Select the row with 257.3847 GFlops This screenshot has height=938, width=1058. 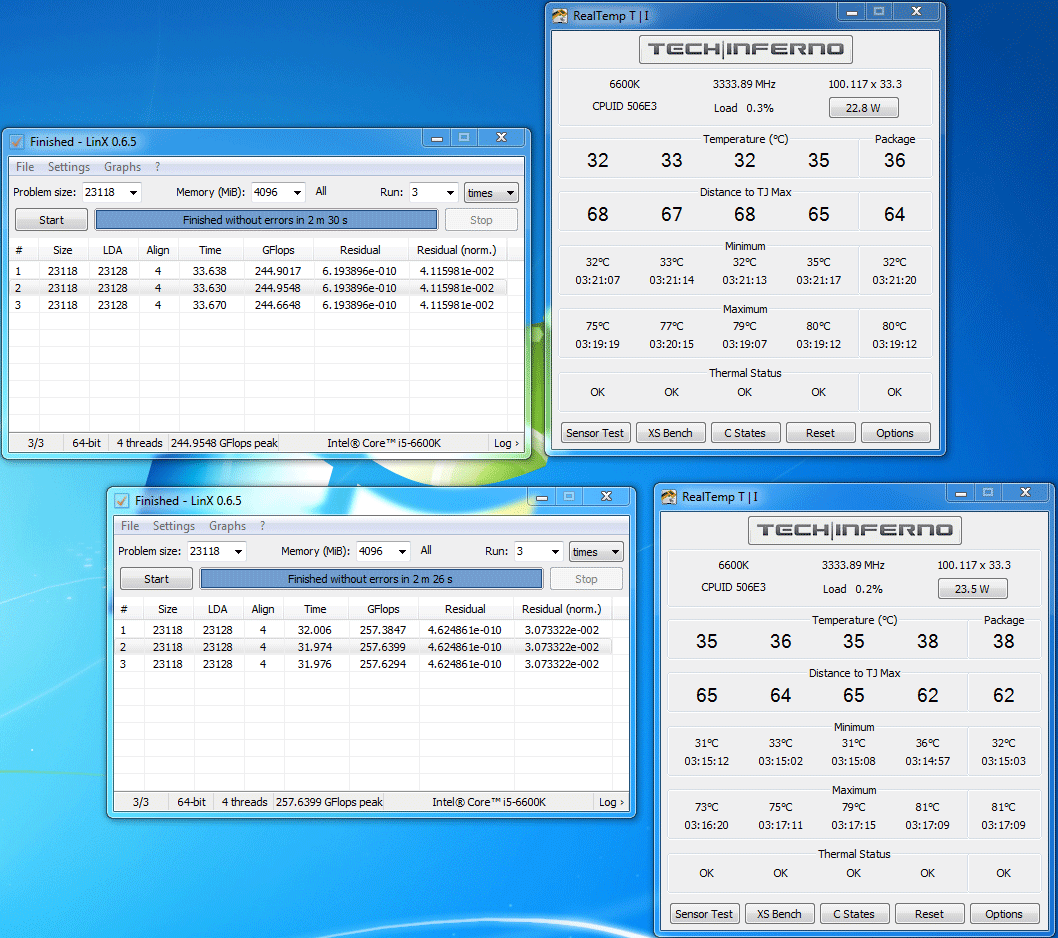coord(363,630)
